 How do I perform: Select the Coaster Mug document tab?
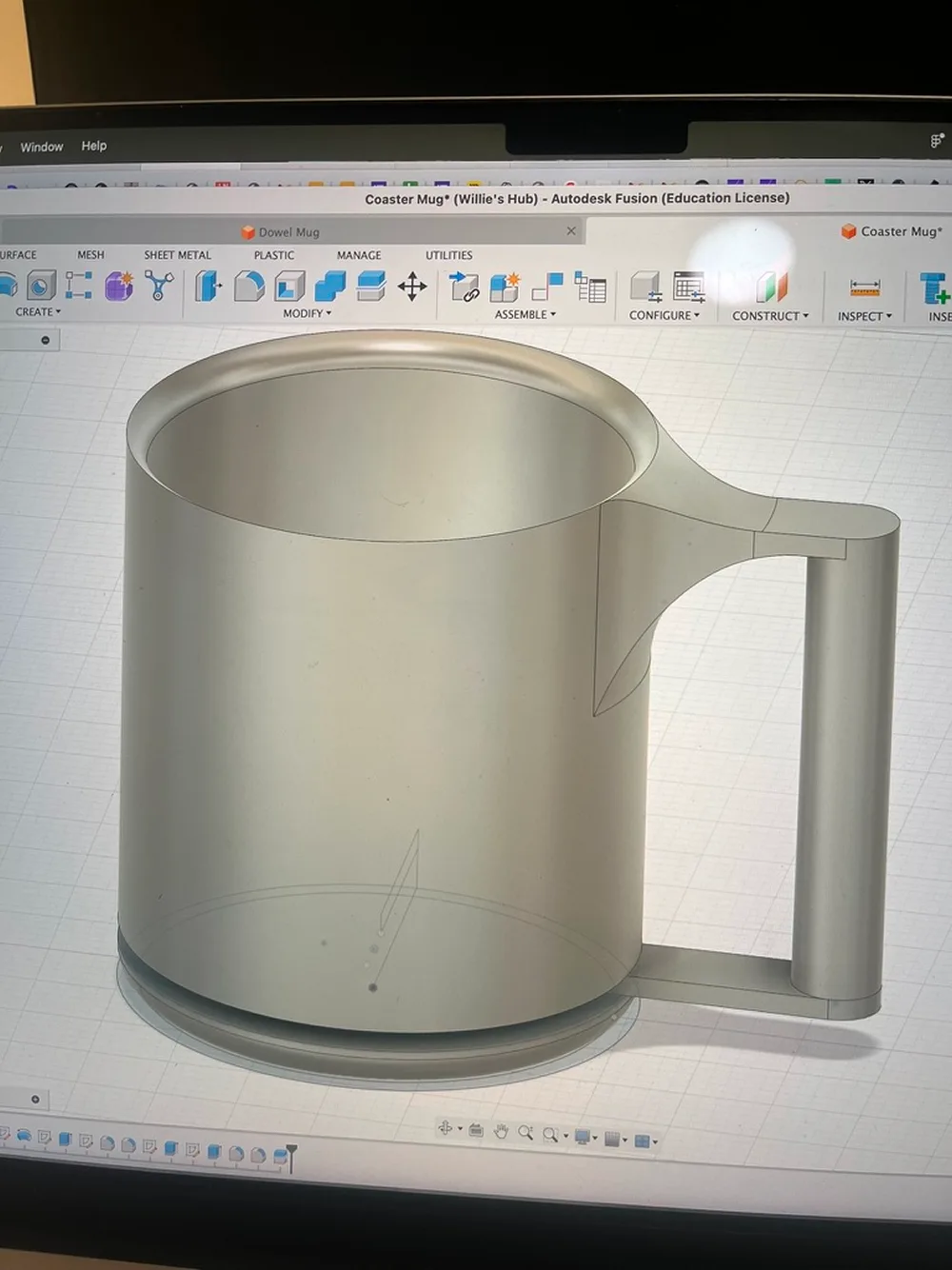(x=892, y=231)
